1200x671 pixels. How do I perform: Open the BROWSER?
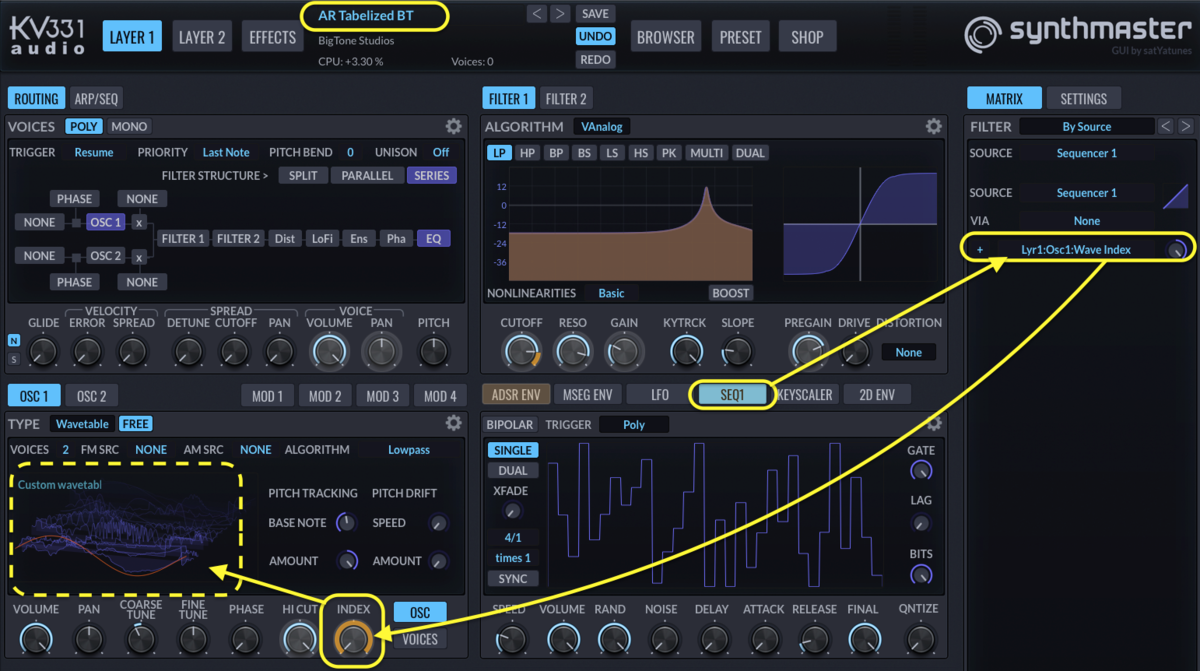(x=666, y=37)
